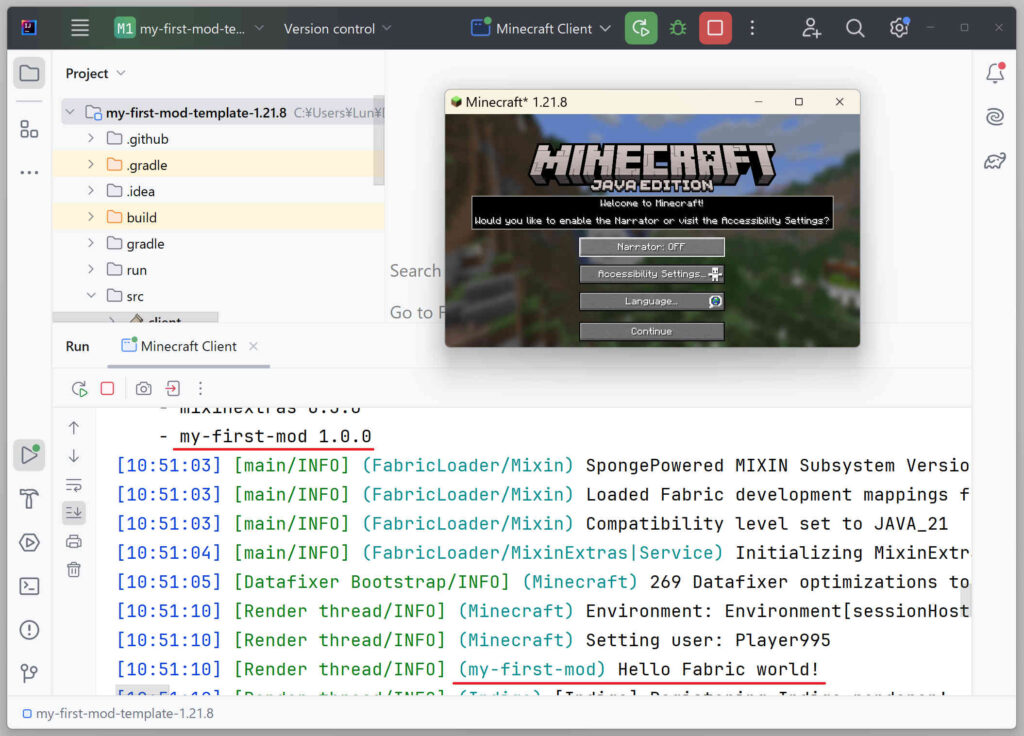Open the Problems tool window
The width and height of the screenshot is (1024, 736).
click(x=29, y=630)
